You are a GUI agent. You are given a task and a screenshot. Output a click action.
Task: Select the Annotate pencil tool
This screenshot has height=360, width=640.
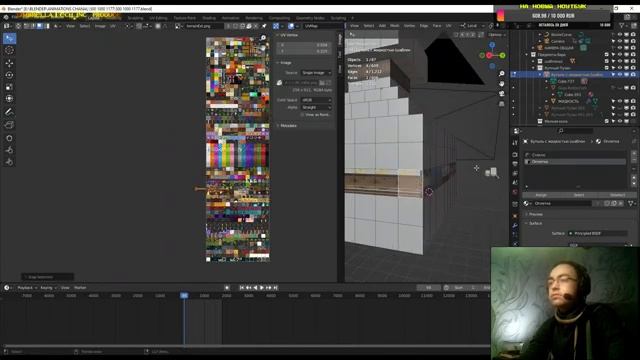click(x=9, y=112)
